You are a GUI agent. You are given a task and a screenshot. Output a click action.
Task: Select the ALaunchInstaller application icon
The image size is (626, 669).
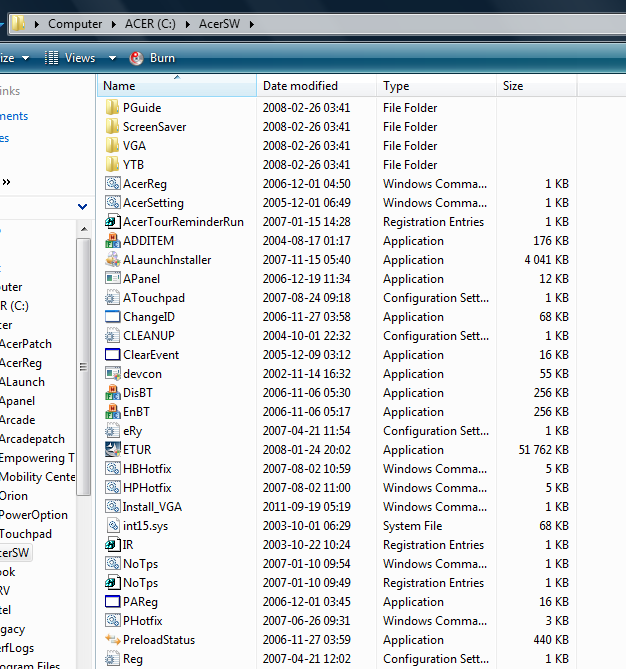[113, 259]
